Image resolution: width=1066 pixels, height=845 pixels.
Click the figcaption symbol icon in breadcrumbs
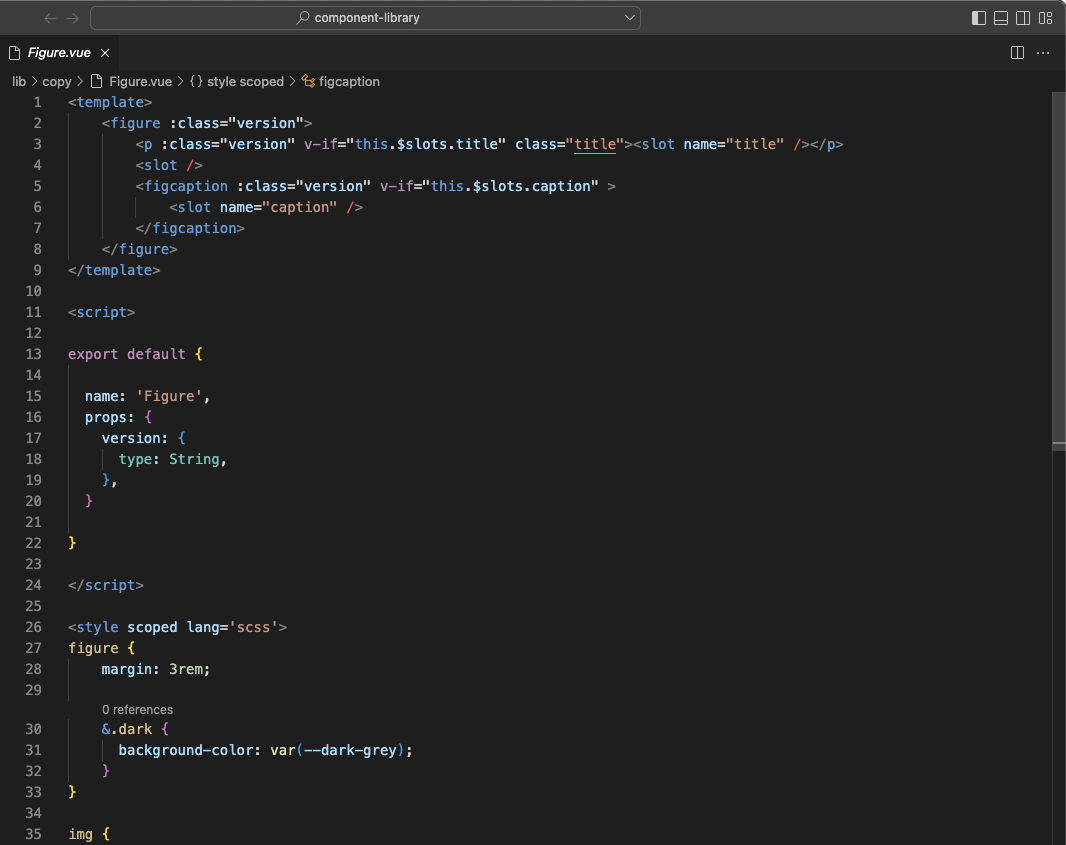pyautogui.click(x=308, y=82)
